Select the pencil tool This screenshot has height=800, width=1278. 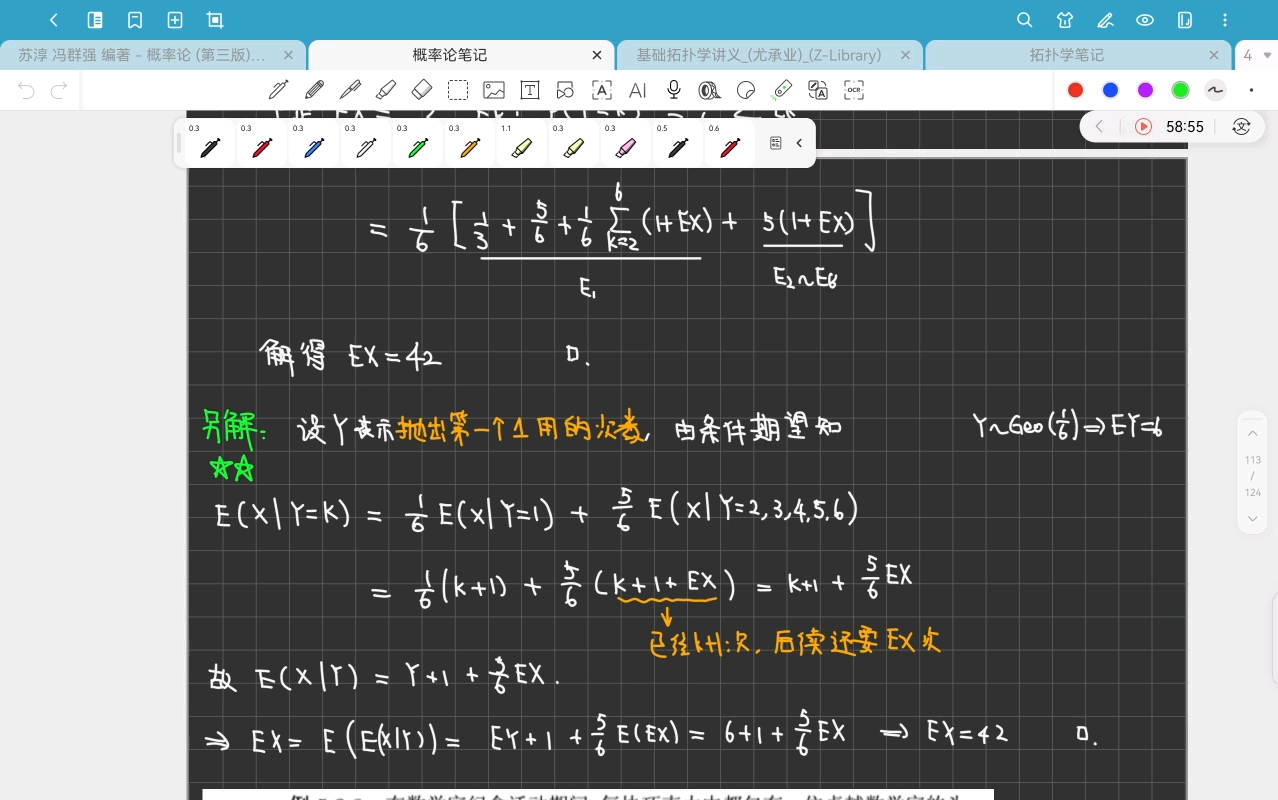[314, 90]
